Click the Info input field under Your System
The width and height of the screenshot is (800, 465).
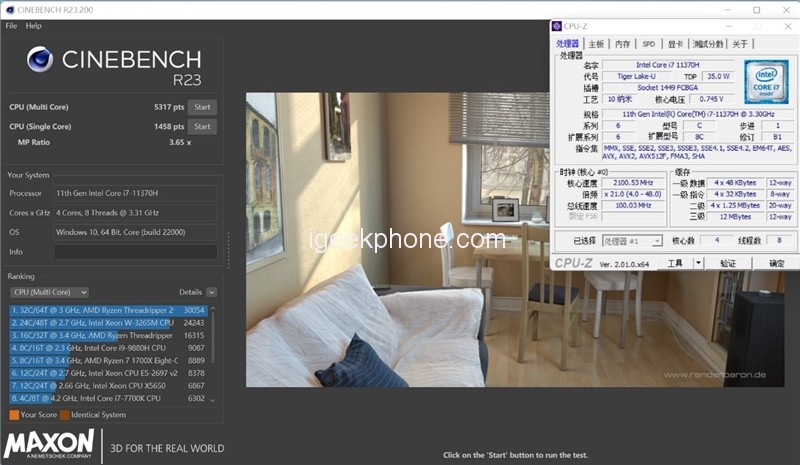pos(133,252)
